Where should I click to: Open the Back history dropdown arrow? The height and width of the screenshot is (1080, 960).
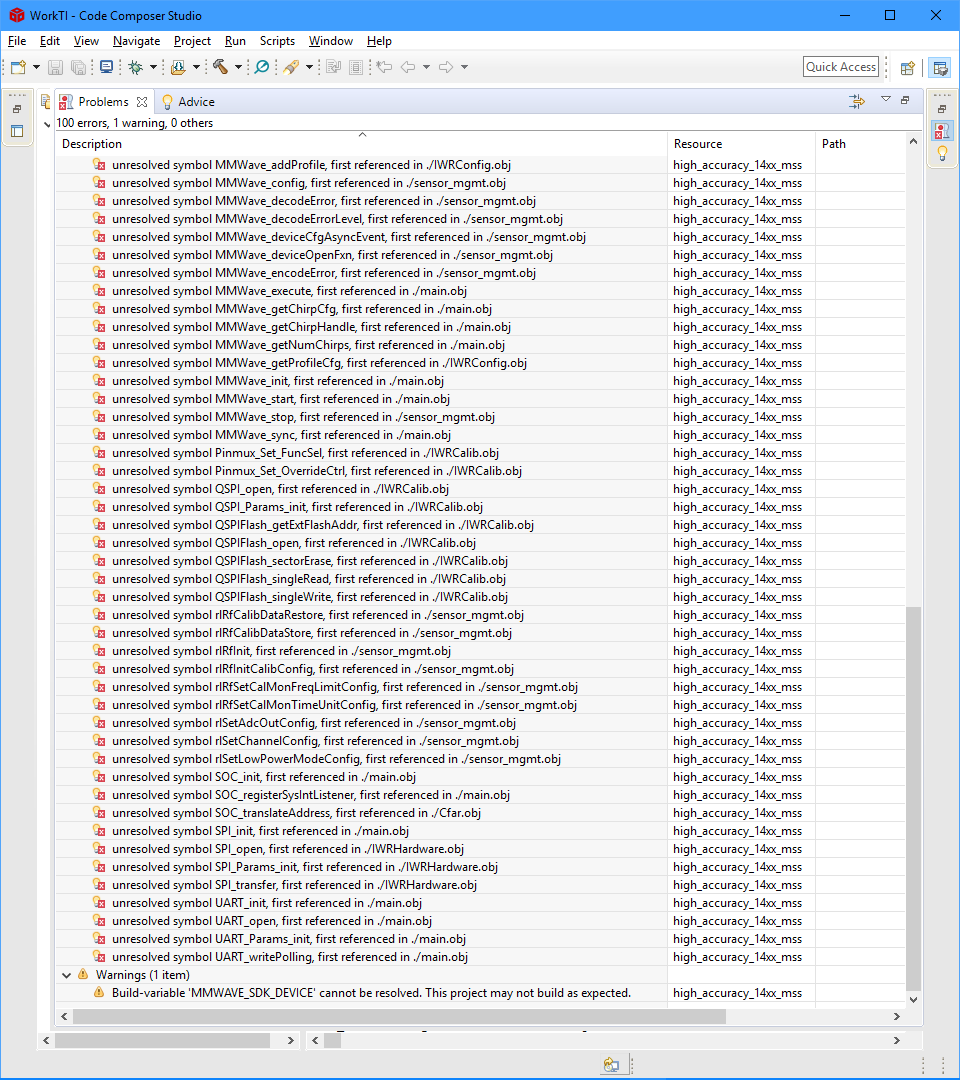coord(426,67)
